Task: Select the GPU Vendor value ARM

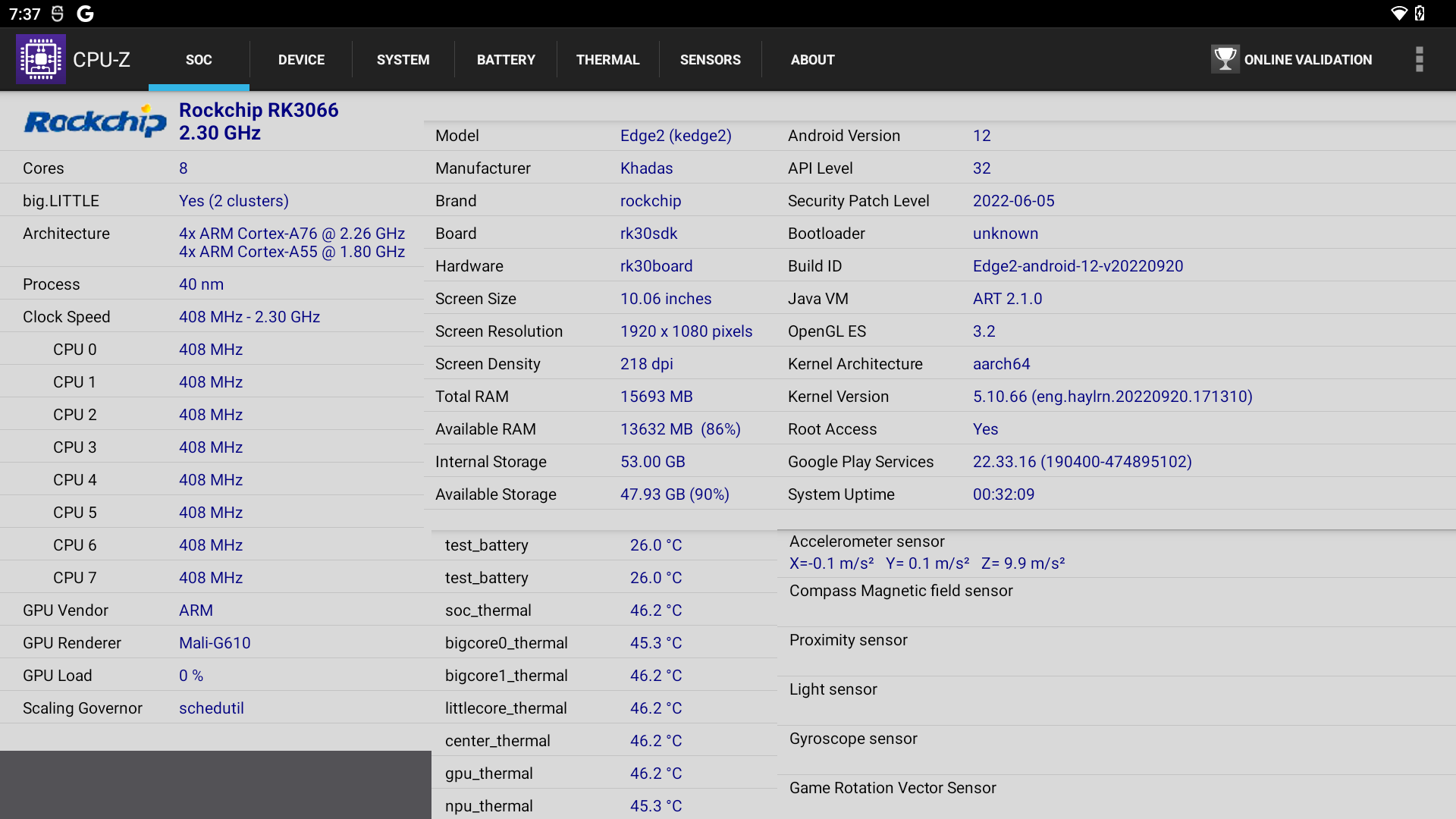Action: click(196, 610)
